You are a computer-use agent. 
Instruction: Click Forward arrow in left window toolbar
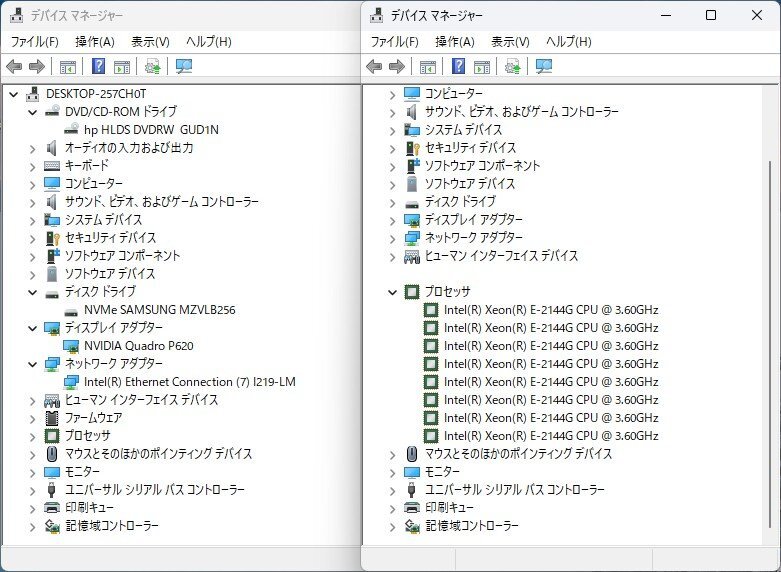[x=37, y=66]
